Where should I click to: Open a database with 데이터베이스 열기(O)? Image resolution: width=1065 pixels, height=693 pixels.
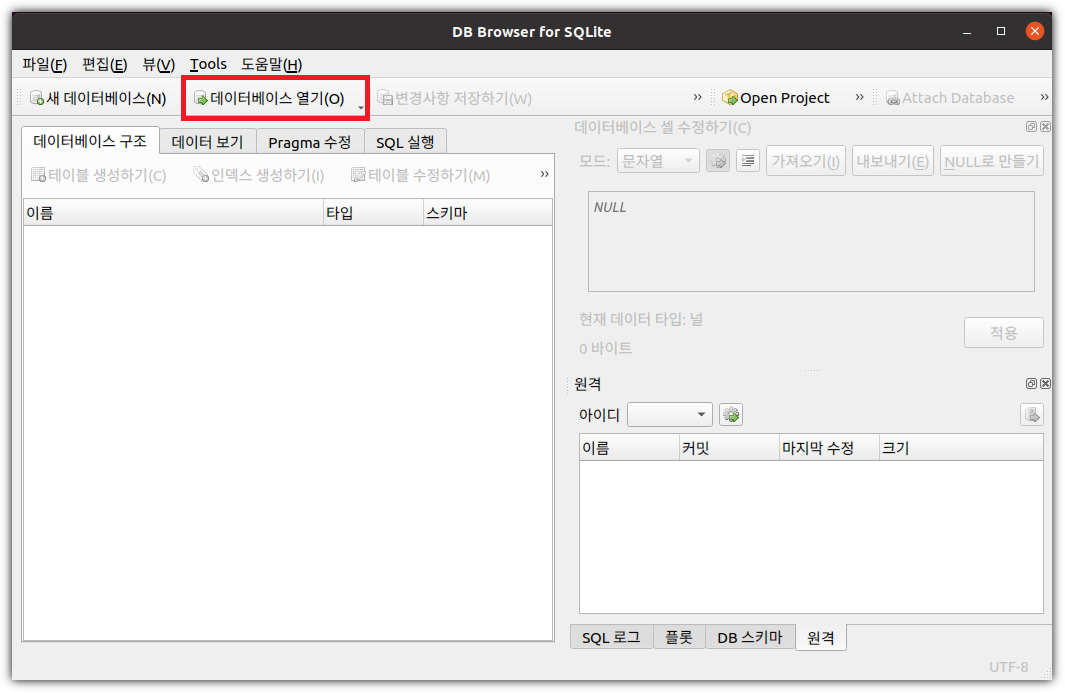[x=270, y=99]
